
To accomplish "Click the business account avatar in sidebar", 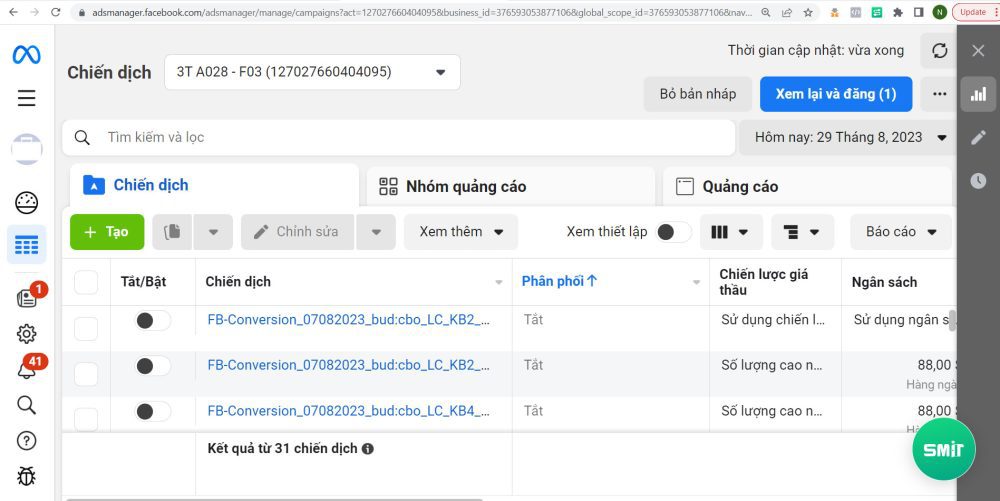I will tap(27, 149).
